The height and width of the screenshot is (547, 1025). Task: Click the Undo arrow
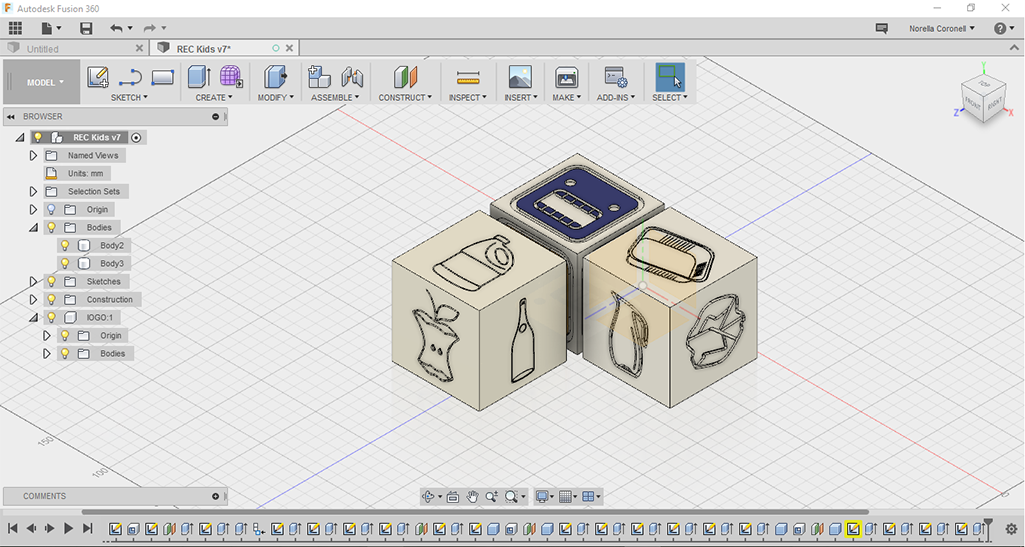tap(116, 28)
